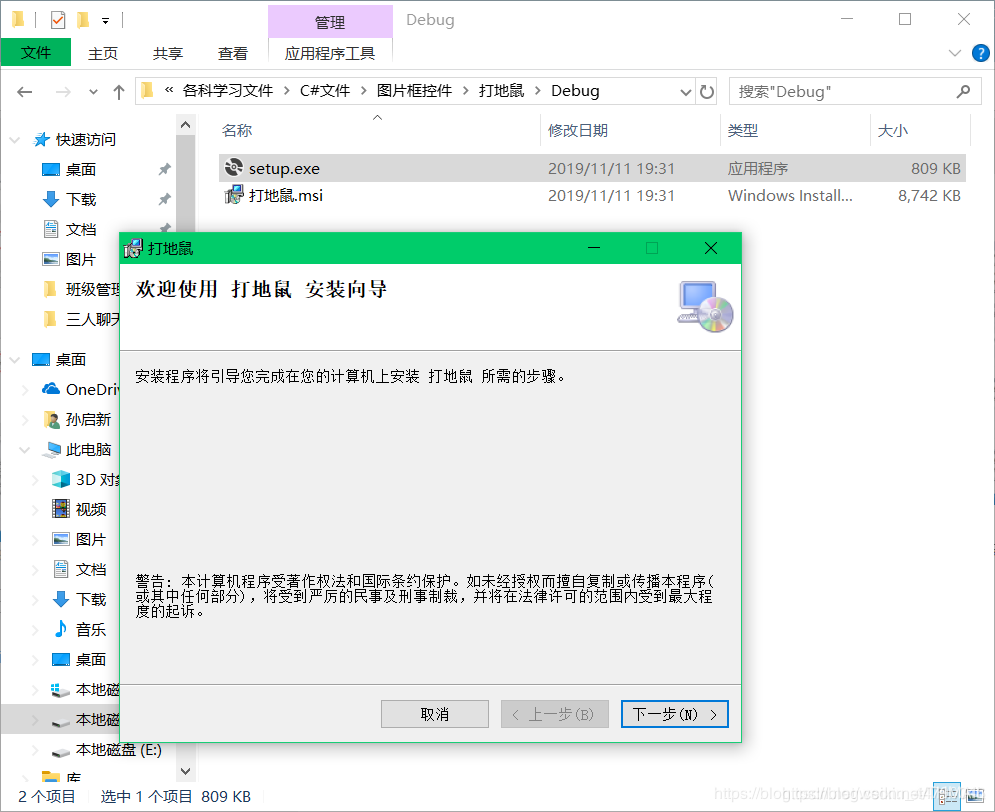Image resolution: width=995 pixels, height=812 pixels.
Task: Click the 下一步(N) button in the installer
Action: (675, 713)
